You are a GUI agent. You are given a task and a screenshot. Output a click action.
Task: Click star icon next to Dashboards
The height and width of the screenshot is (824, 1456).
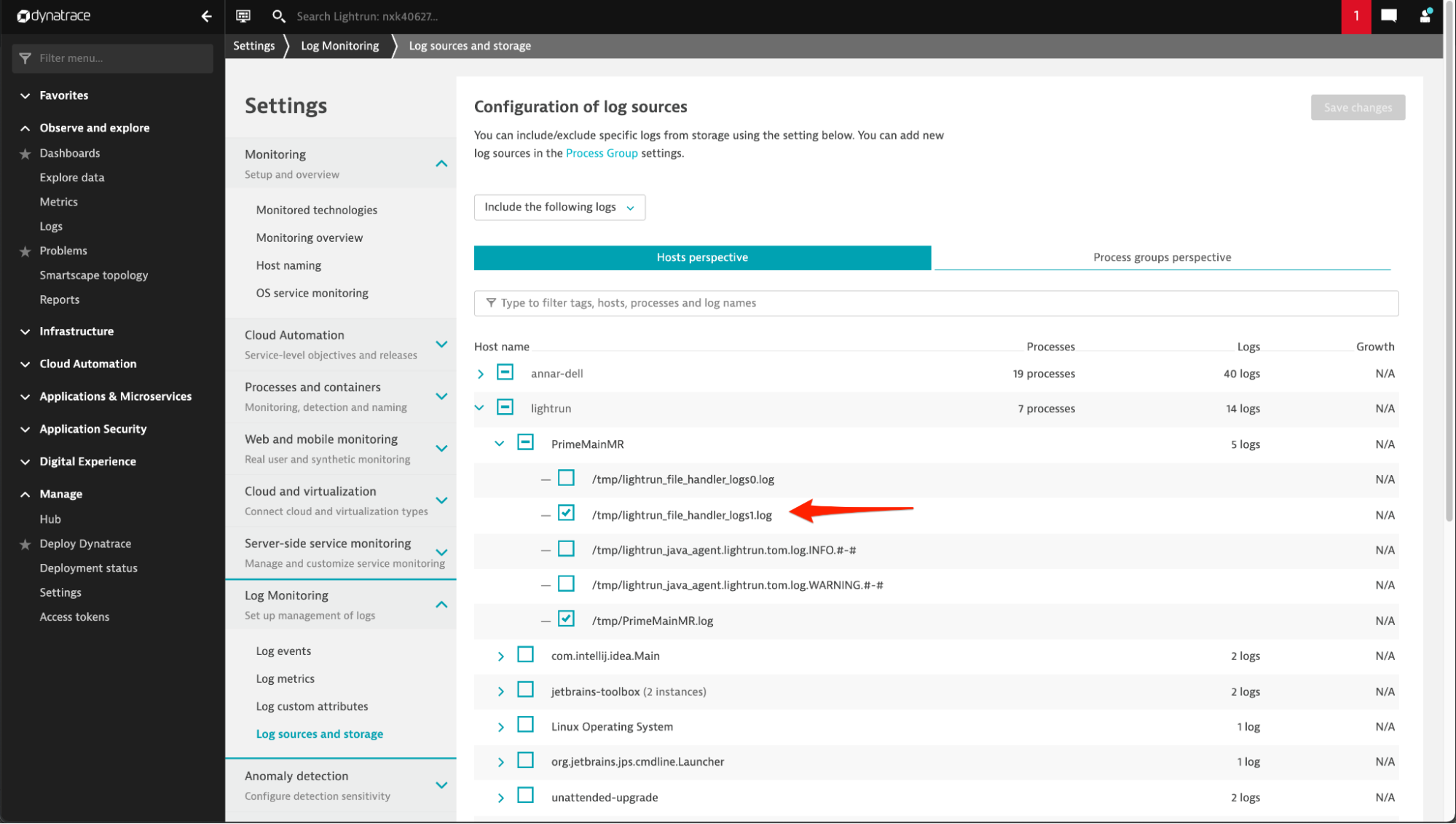tap(25, 154)
